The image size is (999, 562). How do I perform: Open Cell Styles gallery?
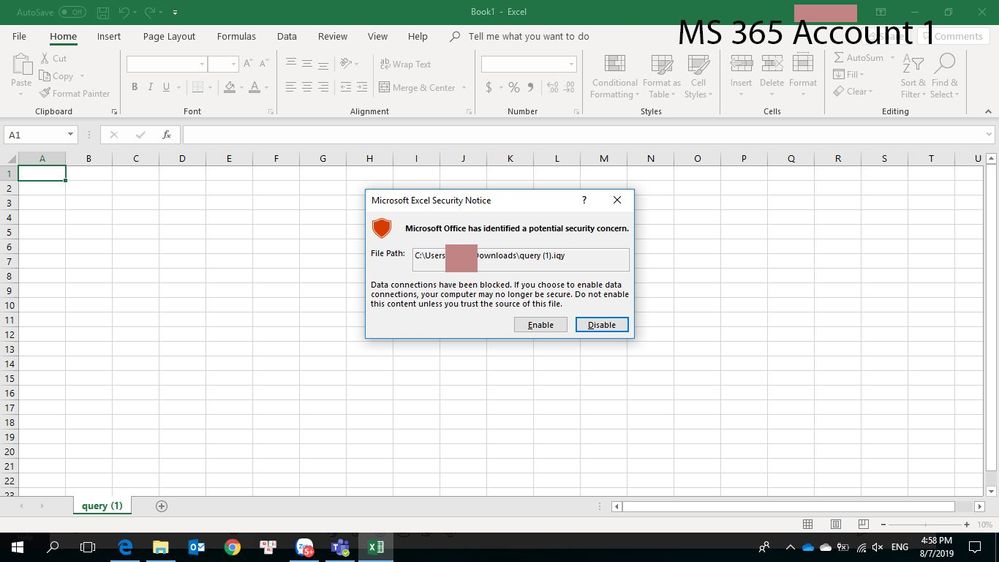click(698, 76)
